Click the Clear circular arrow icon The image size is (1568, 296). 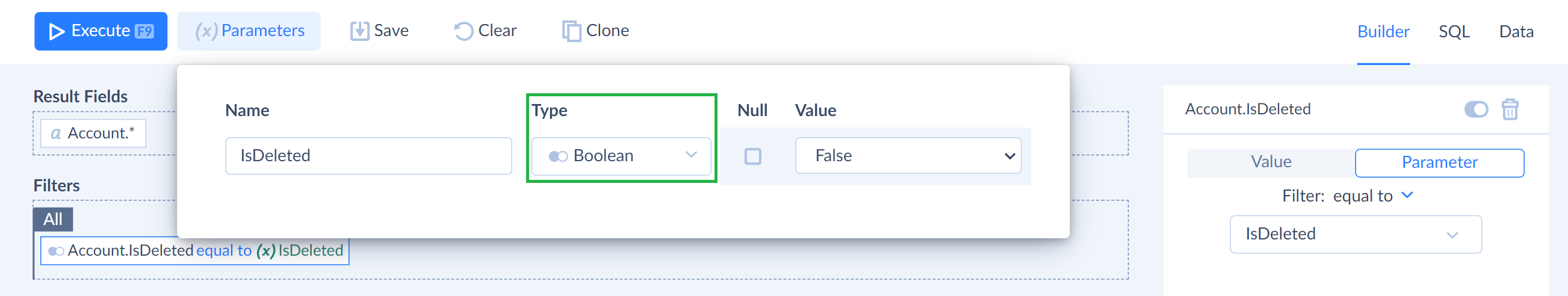click(x=463, y=31)
